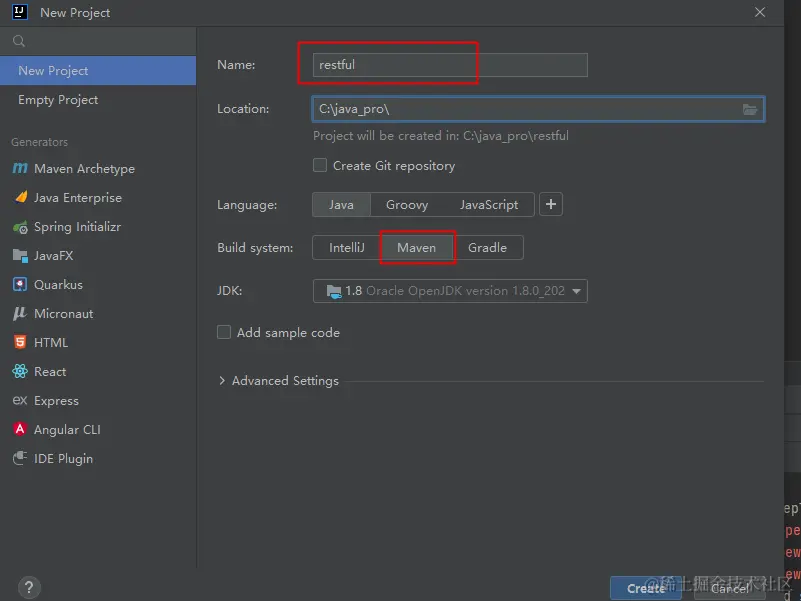Expand the Advanced Settings section

[278, 381]
